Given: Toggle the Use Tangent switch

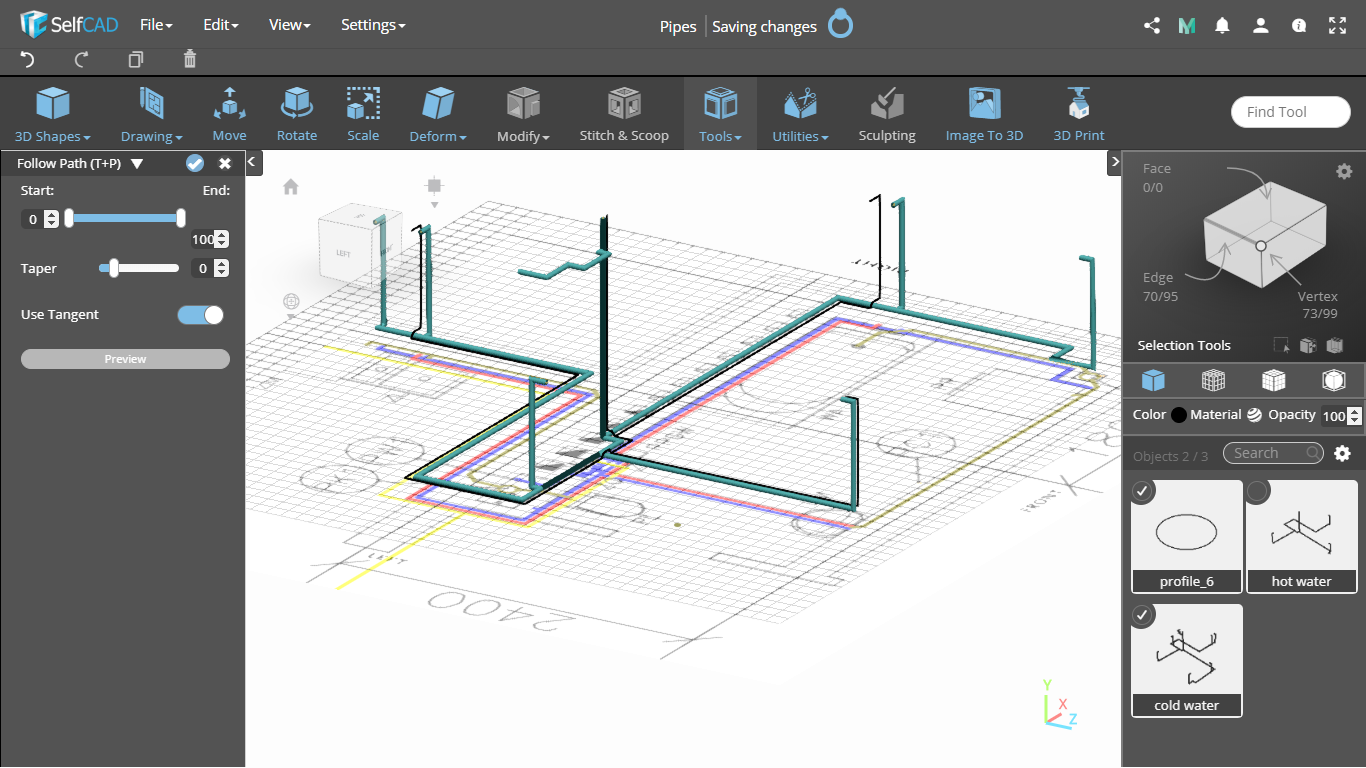Looking at the screenshot, I should click(x=201, y=315).
